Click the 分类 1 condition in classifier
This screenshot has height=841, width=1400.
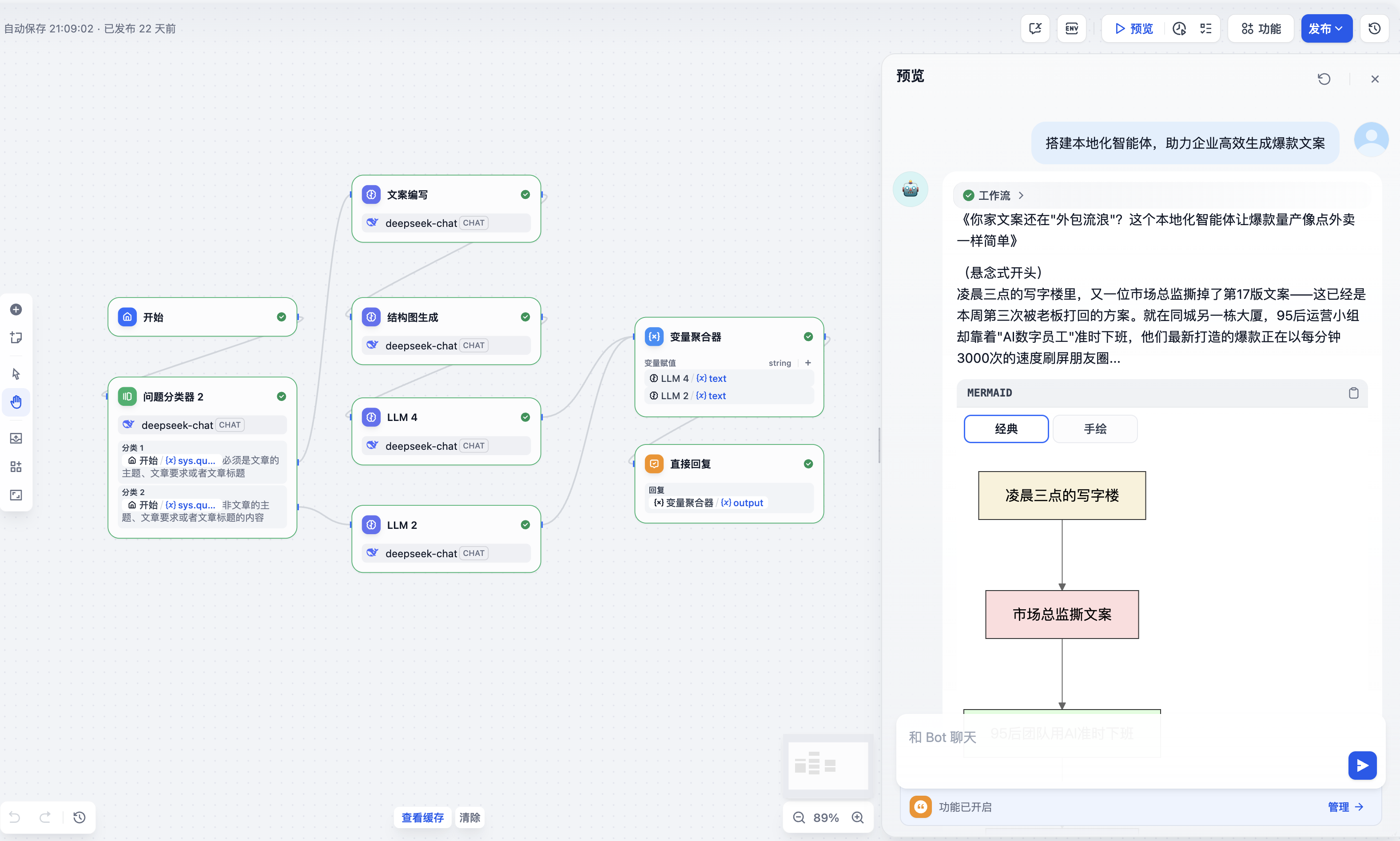click(x=203, y=461)
